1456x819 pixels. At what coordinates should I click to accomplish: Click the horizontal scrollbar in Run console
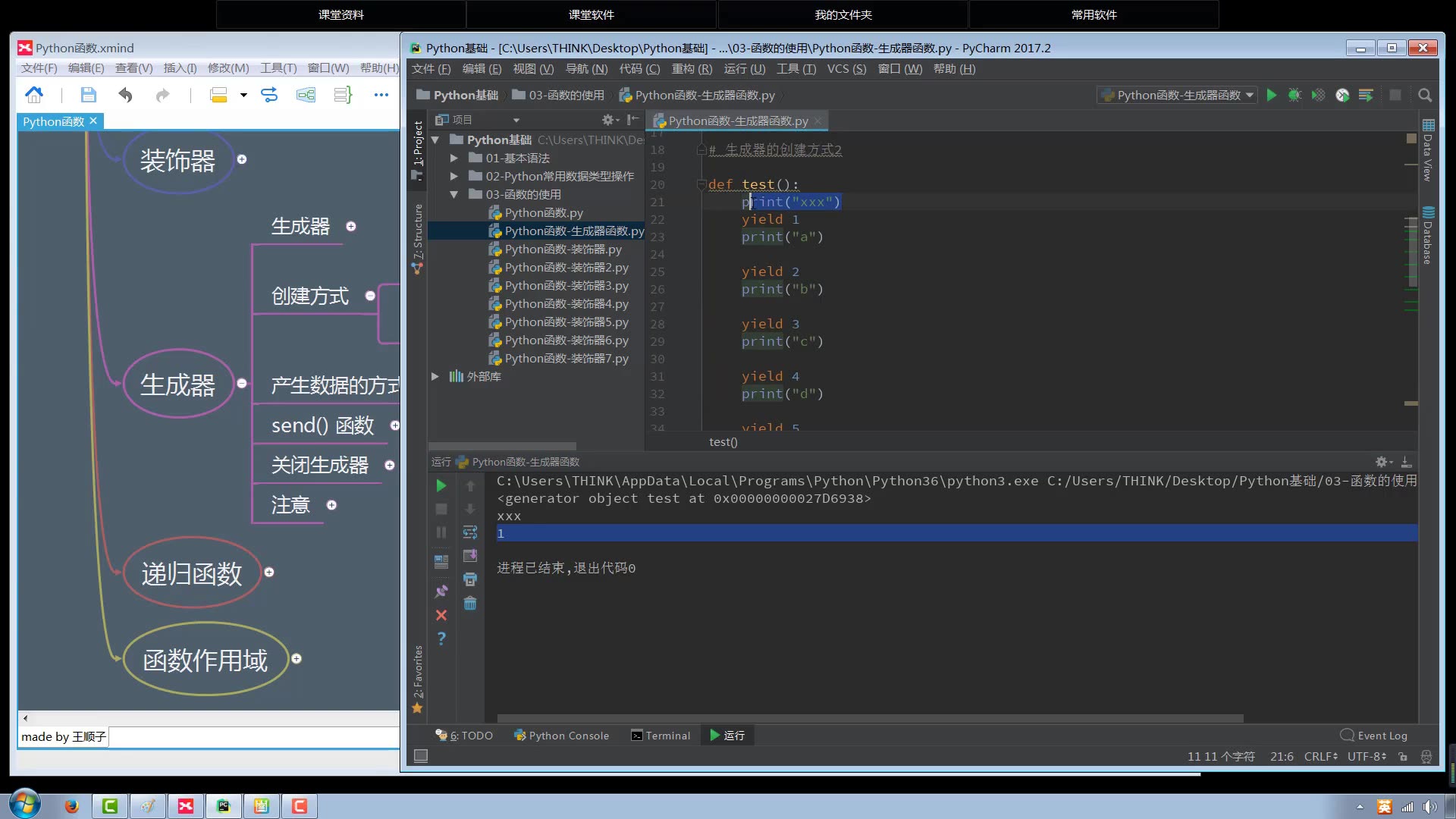coord(869,718)
